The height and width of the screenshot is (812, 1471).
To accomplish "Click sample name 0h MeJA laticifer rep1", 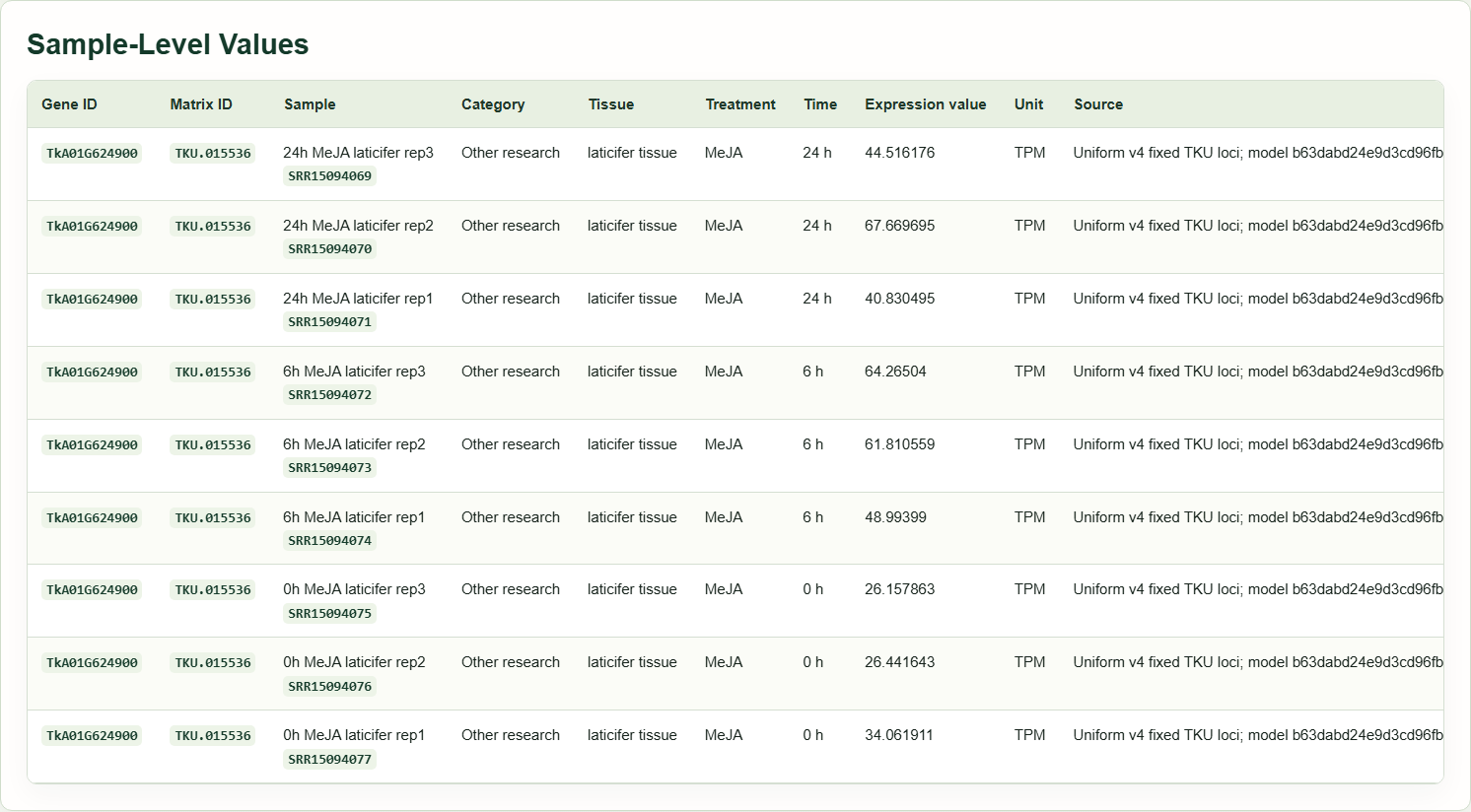I will [x=354, y=735].
